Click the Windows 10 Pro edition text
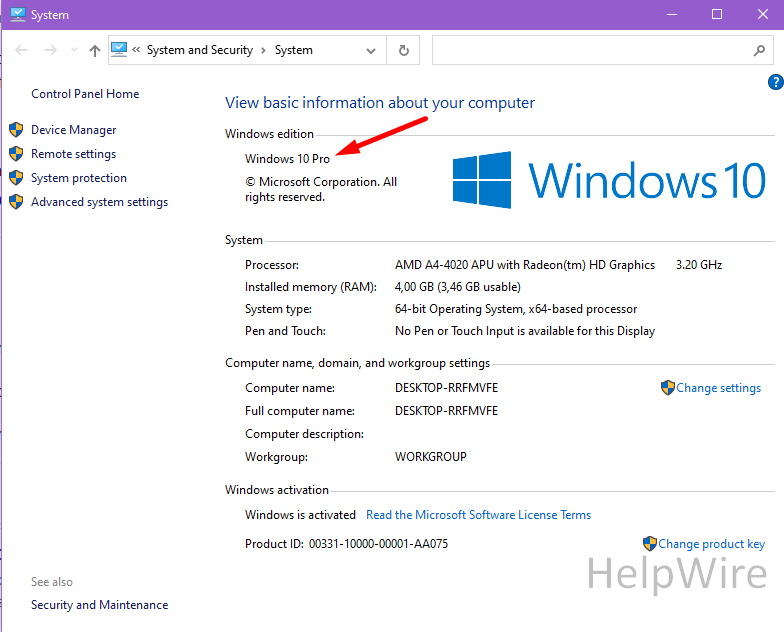The width and height of the screenshot is (784, 632). [287, 159]
